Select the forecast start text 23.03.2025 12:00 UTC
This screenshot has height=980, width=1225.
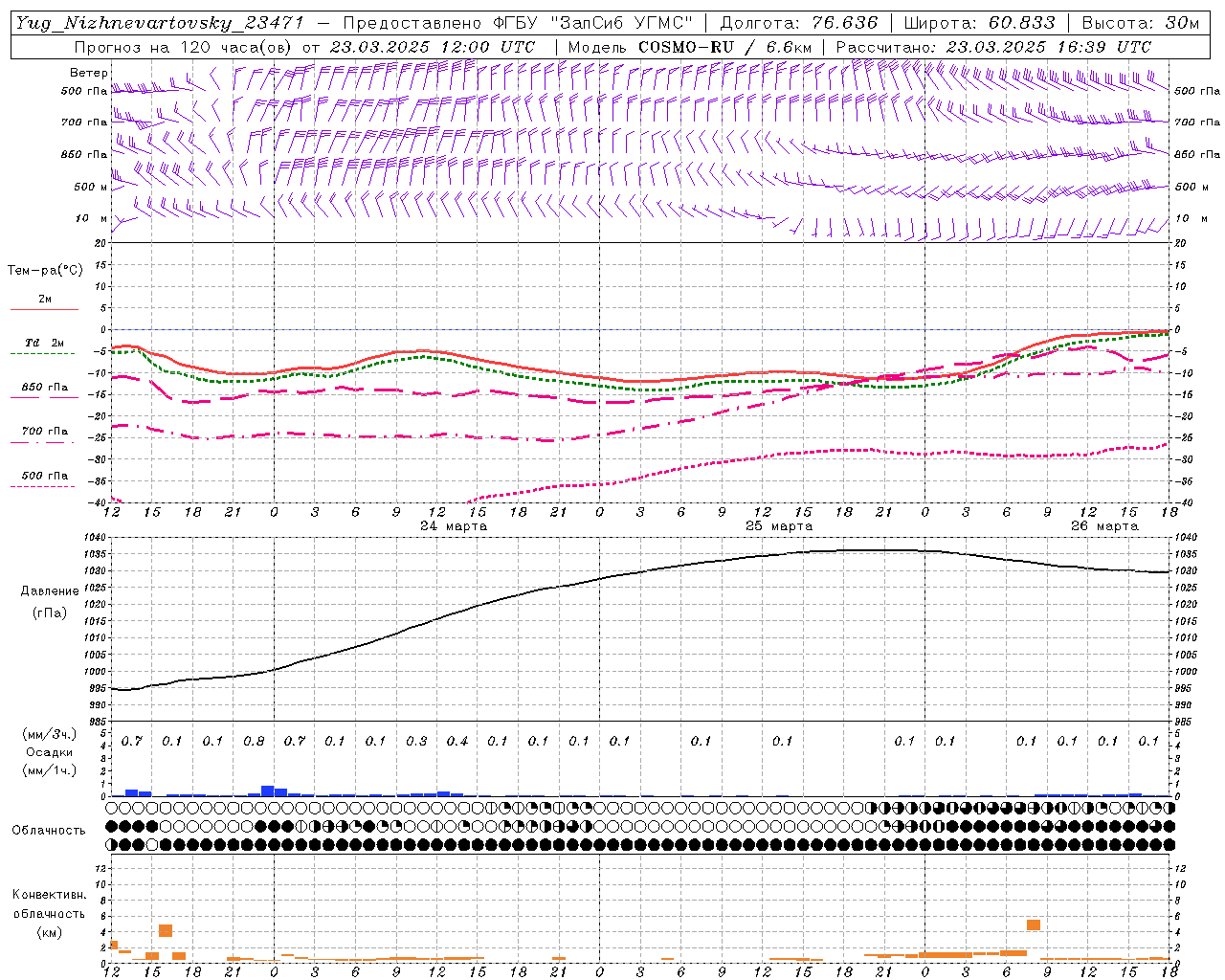(433, 47)
